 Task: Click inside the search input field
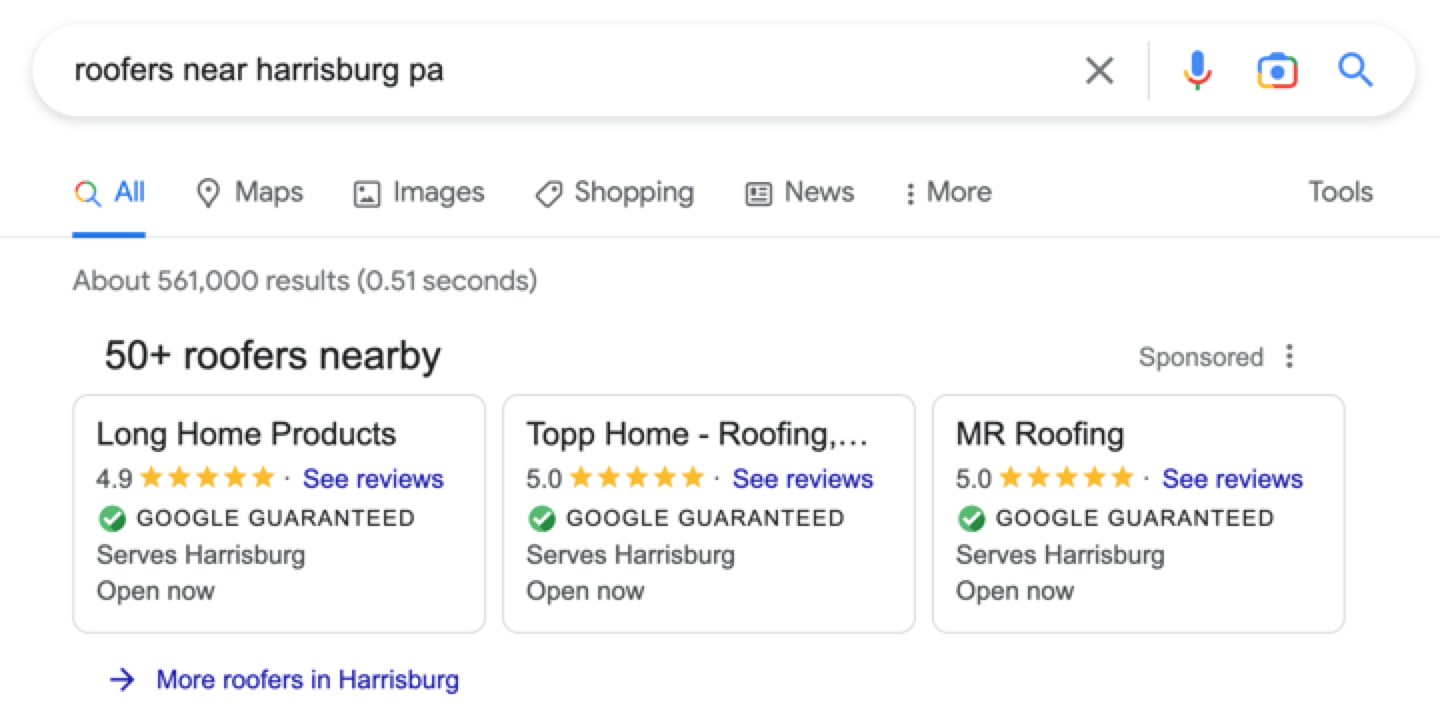click(400, 70)
